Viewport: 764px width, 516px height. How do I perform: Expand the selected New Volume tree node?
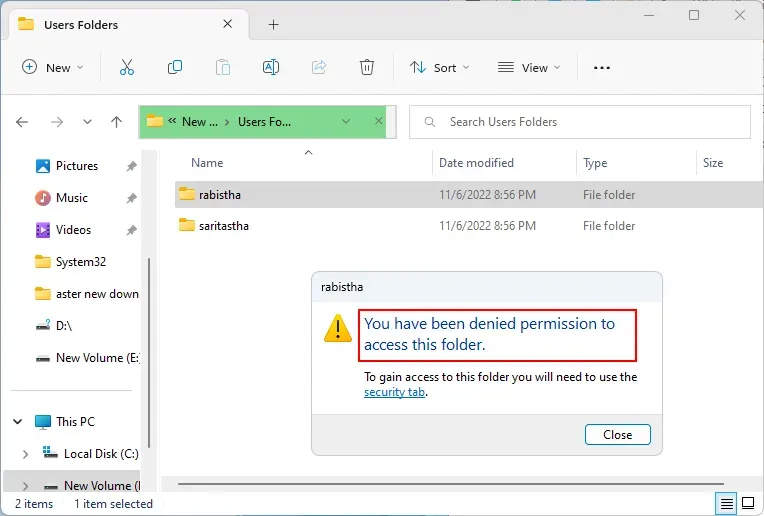tap(25, 486)
